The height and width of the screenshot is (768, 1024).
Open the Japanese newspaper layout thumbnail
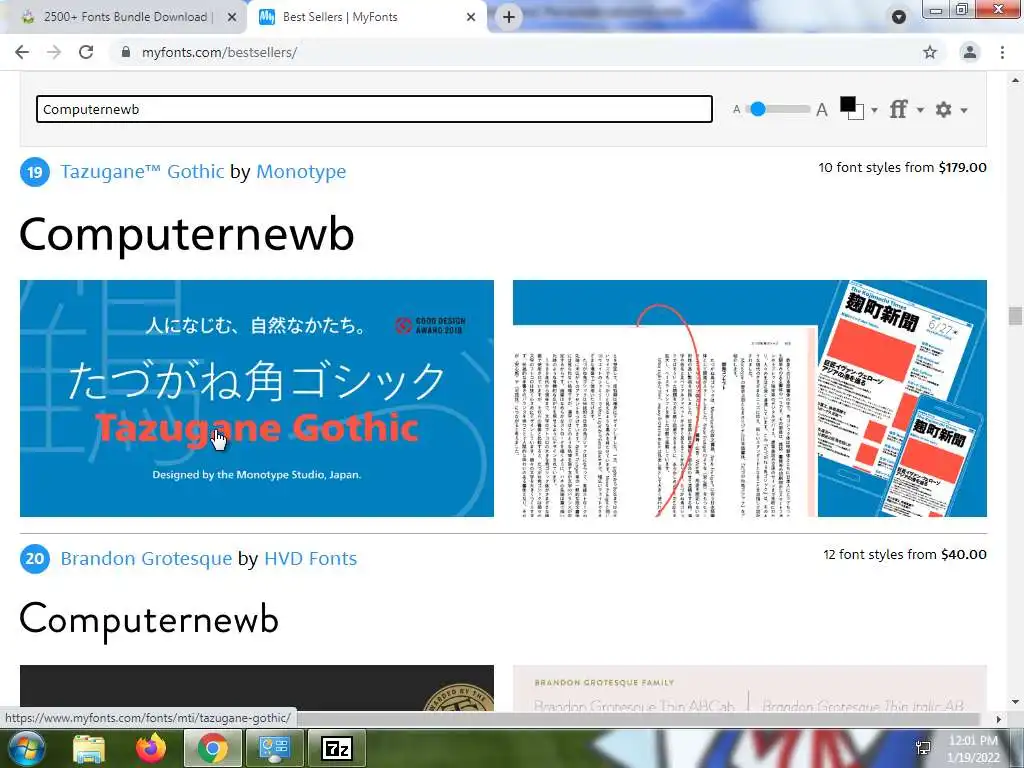(750, 398)
